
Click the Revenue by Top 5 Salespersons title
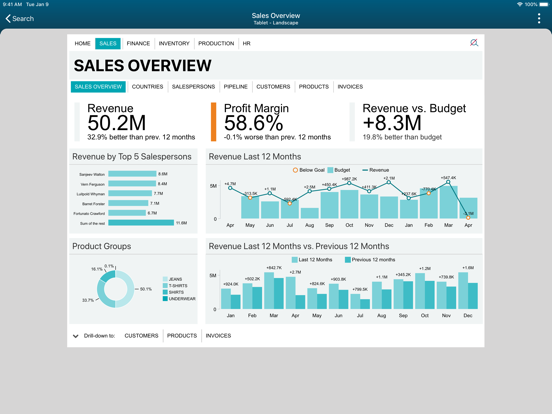pyautogui.click(x=132, y=157)
